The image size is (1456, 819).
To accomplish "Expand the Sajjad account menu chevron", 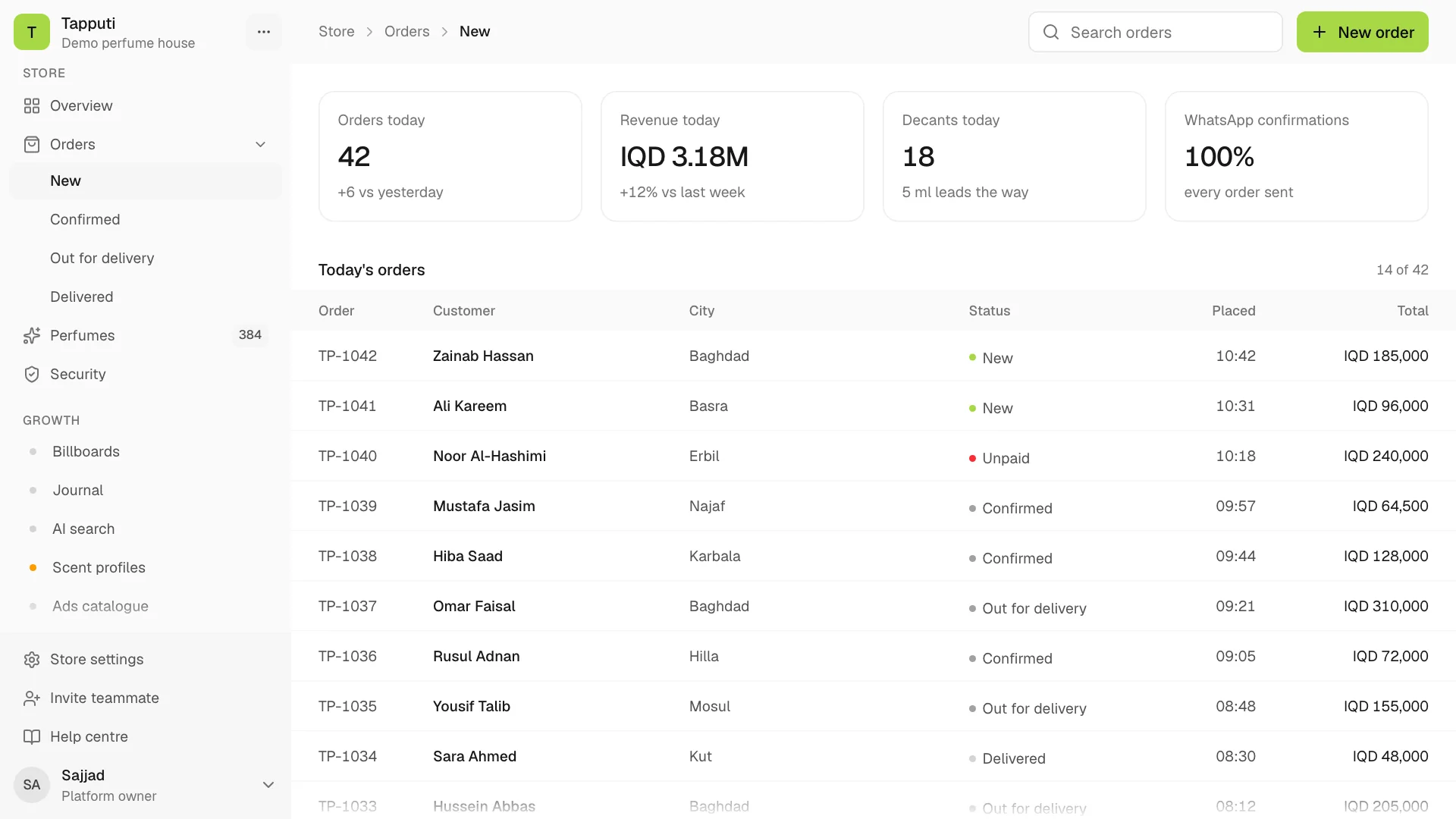I will [268, 785].
